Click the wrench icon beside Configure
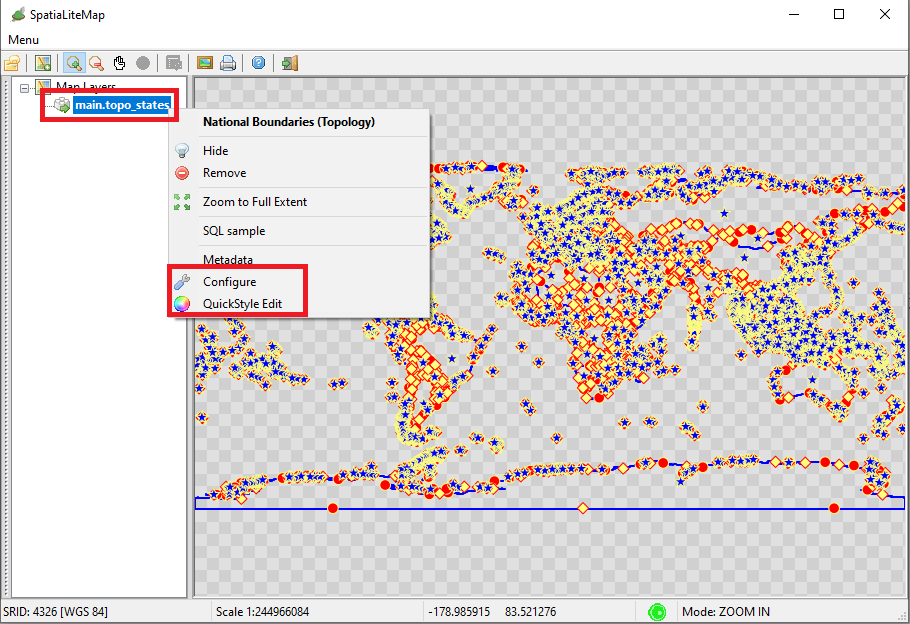Screen dimensions: 910x624 tap(182, 282)
